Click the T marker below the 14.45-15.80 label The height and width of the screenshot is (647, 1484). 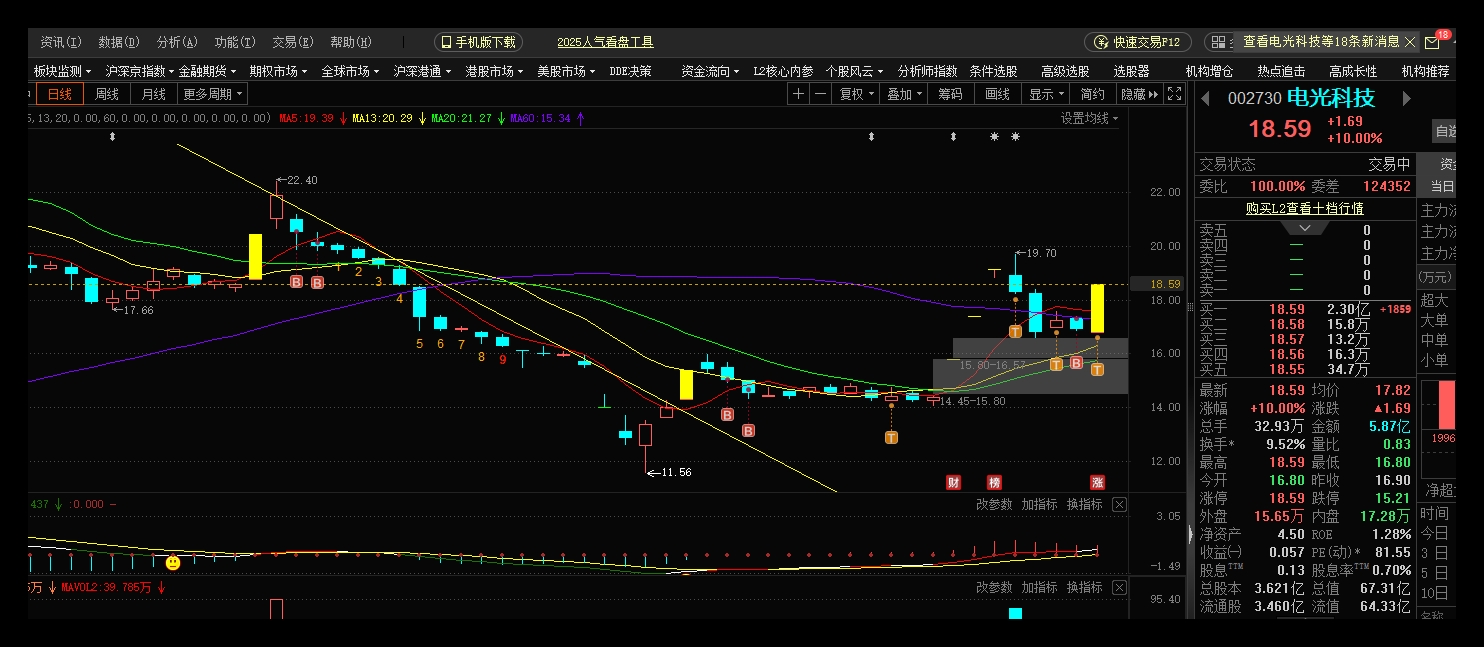pyautogui.click(x=891, y=437)
